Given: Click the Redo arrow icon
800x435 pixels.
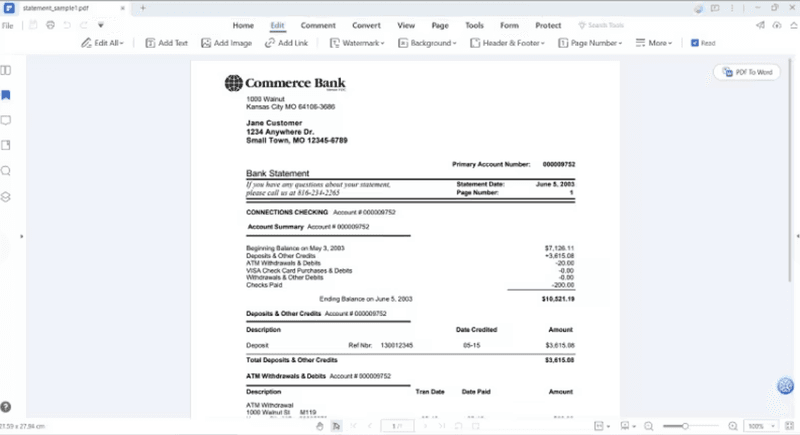Looking at the screenshot, I should (84, 25).
